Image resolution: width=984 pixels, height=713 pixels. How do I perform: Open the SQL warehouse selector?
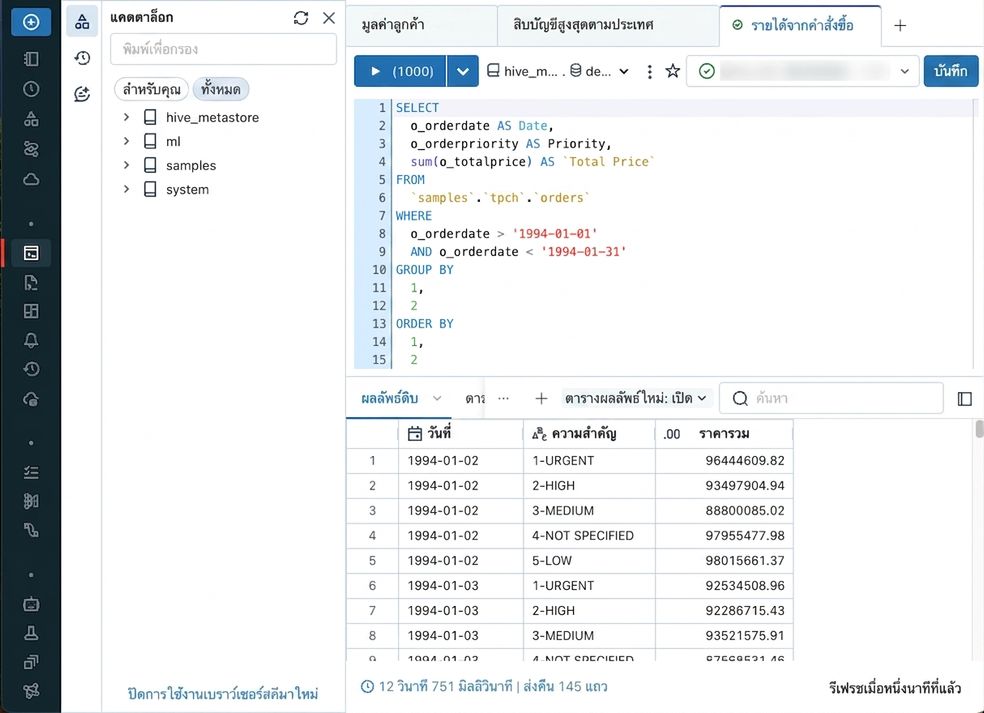803,71
